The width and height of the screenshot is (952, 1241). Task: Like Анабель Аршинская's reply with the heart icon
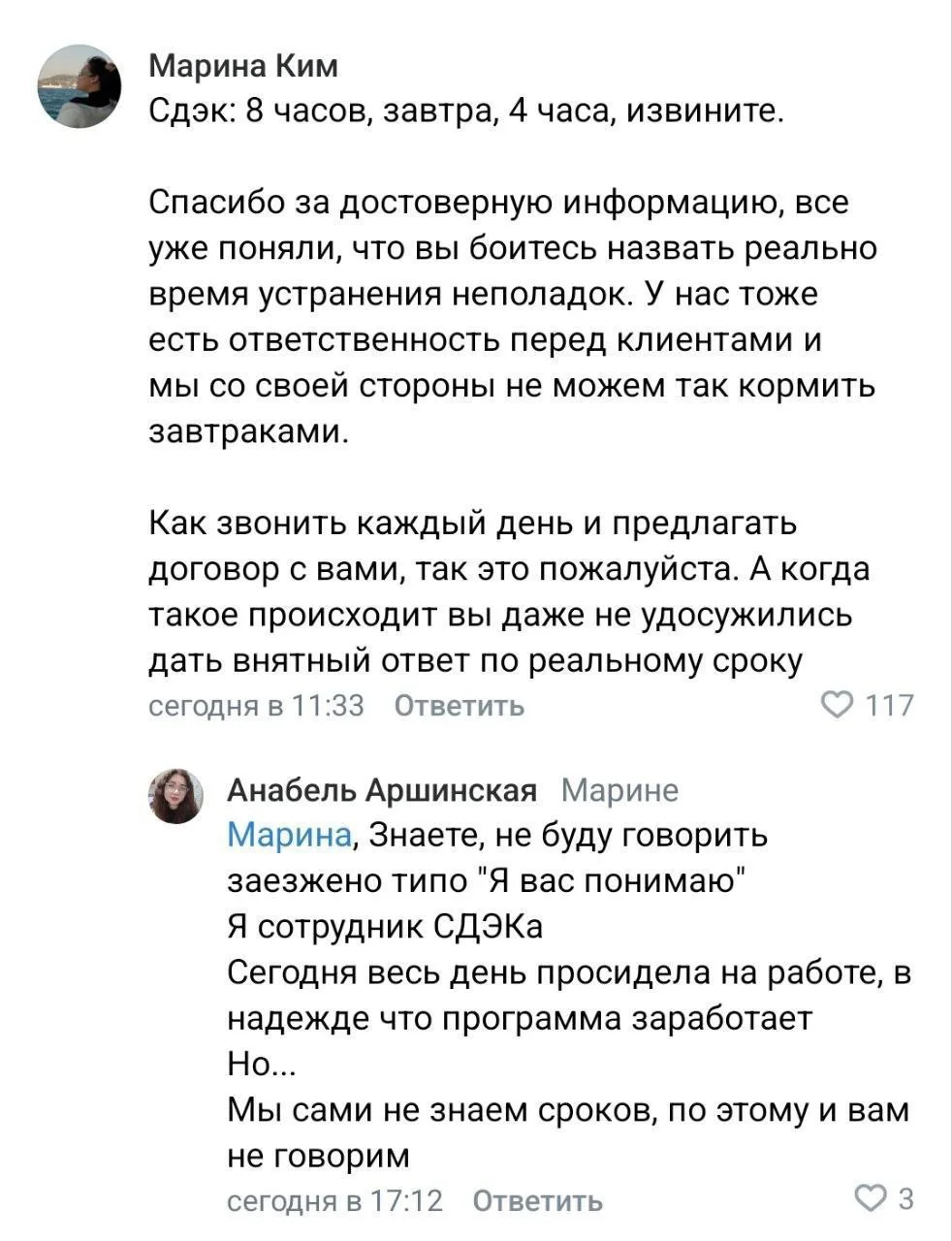point(869,1200)
